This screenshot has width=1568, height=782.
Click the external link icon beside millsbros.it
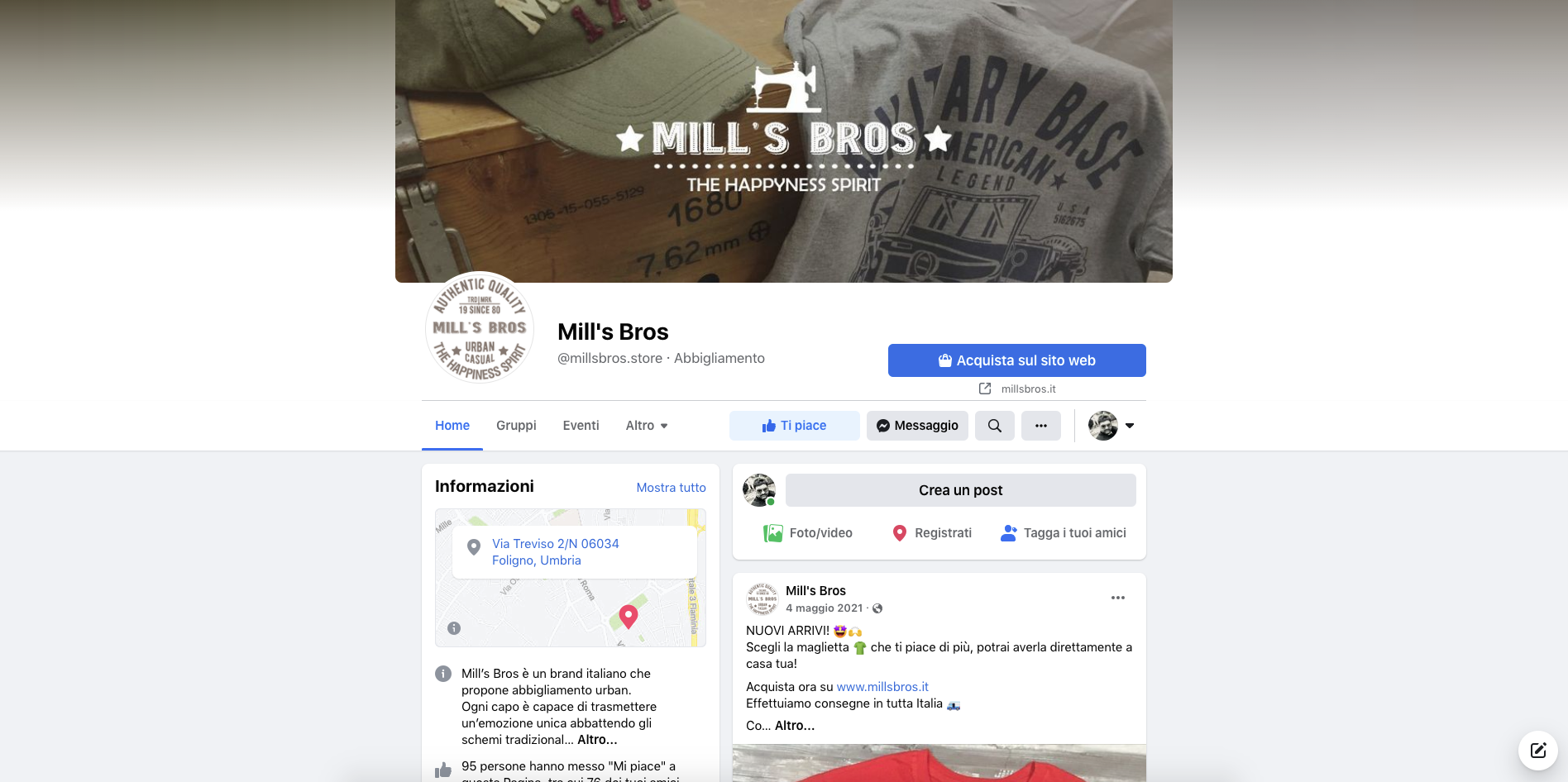[985, 389]
